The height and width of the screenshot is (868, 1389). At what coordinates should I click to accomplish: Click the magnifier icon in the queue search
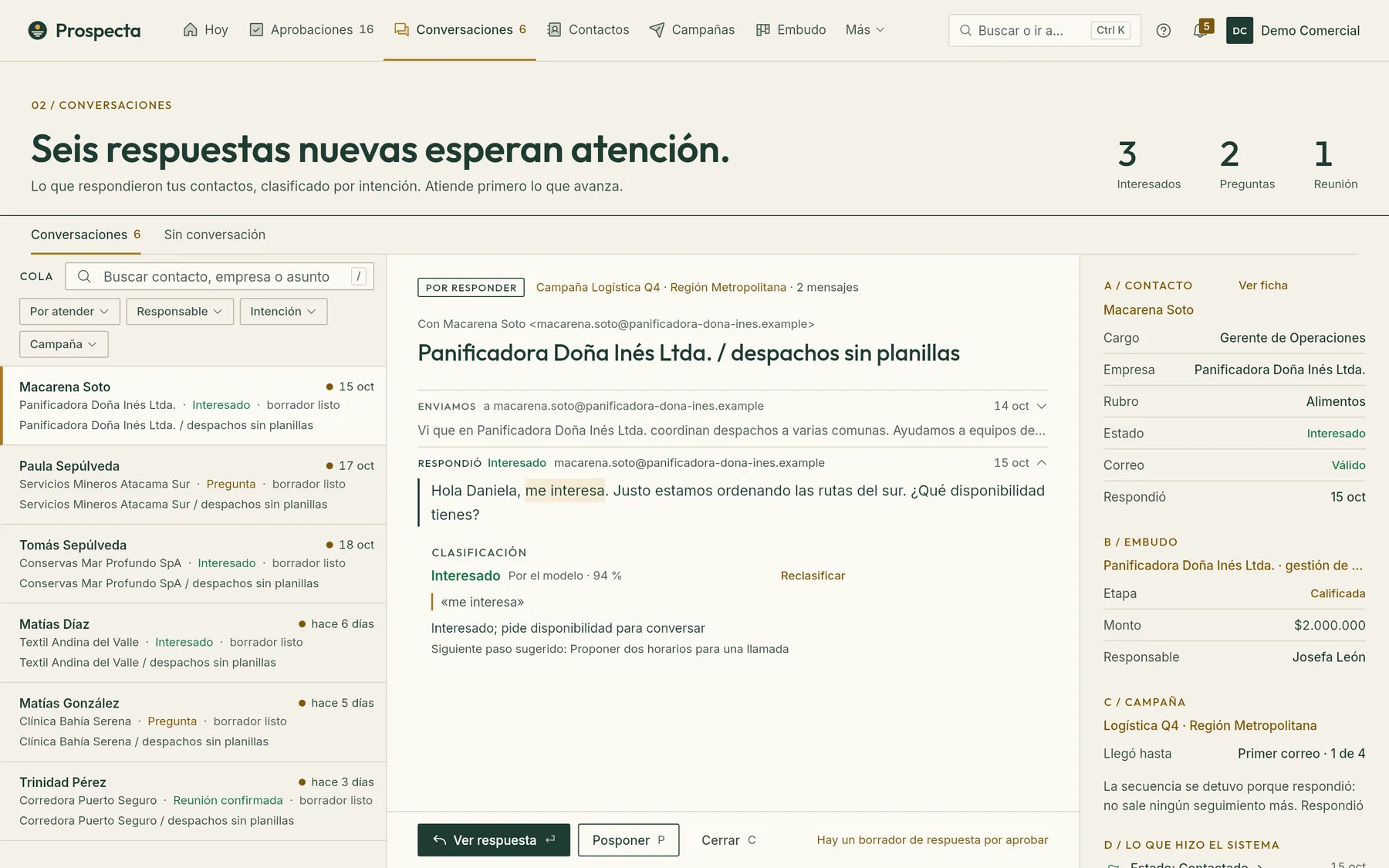point(84,276)
